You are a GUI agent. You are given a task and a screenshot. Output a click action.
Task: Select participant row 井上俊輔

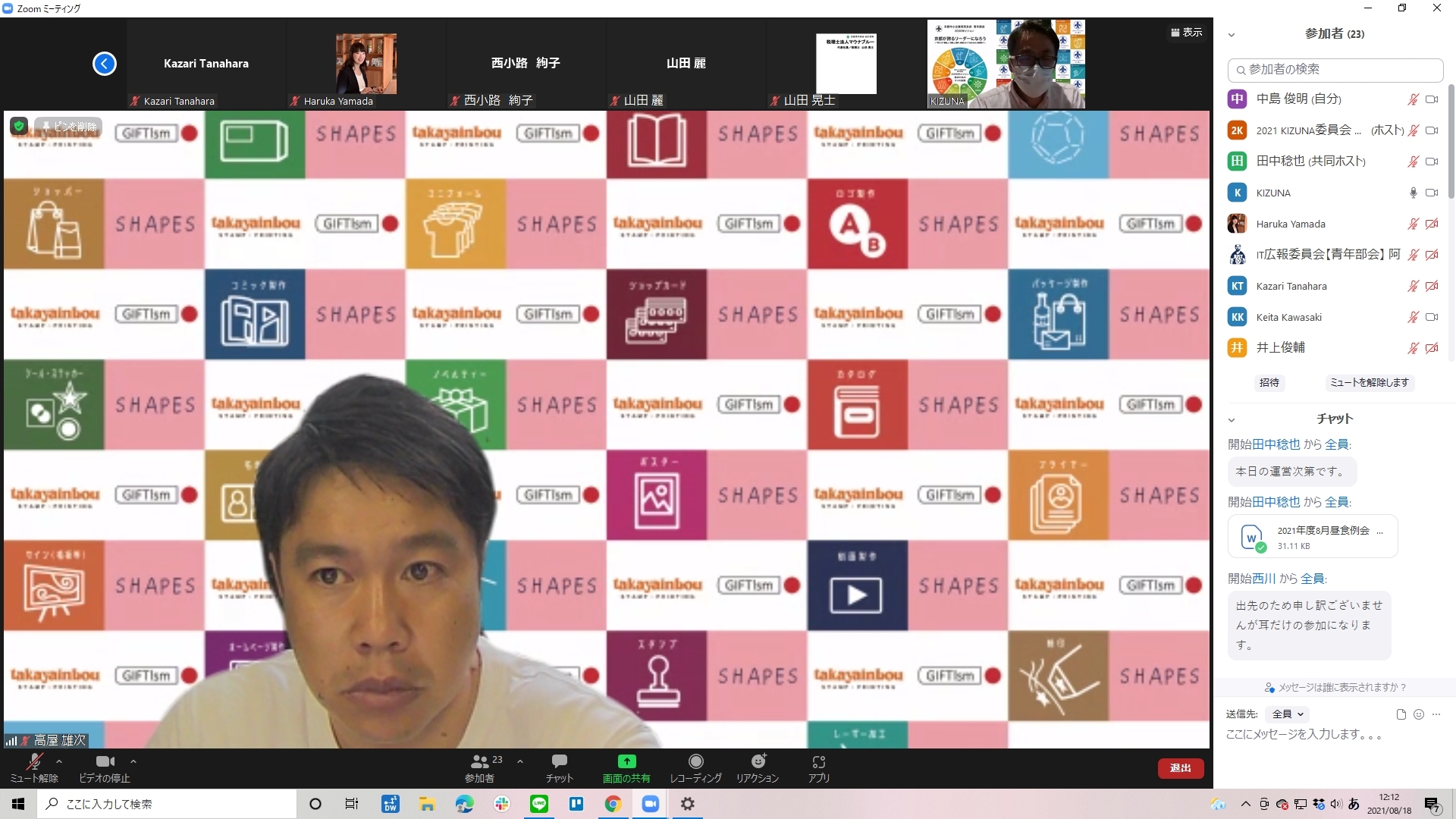[x=1333, y=347]
